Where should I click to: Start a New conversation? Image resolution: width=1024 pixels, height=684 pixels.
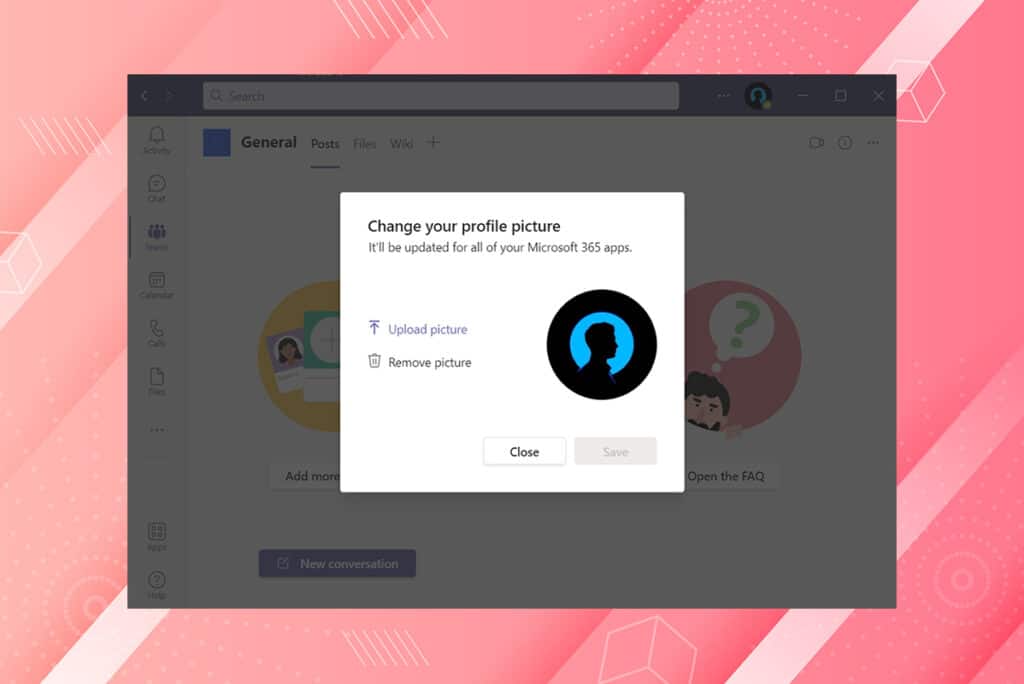338,563
